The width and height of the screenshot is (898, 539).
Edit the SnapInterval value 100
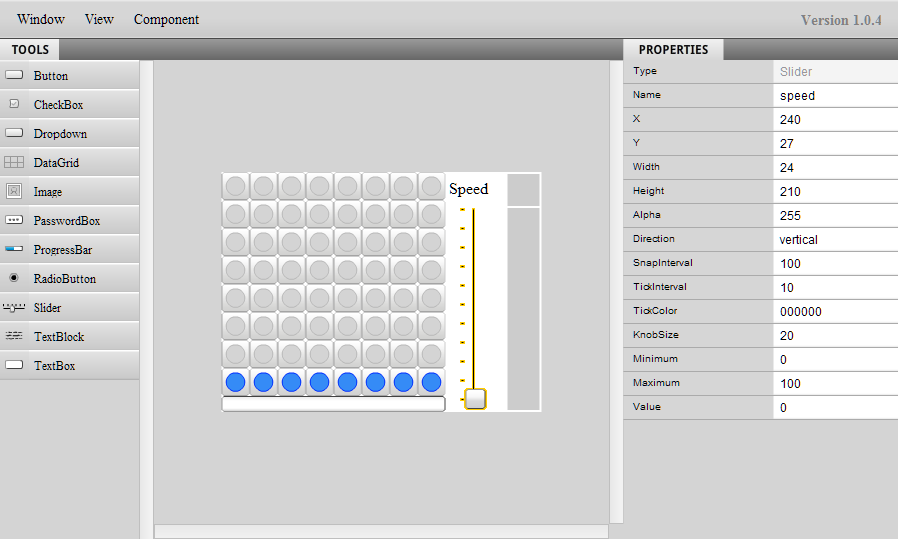click(836, 264)
